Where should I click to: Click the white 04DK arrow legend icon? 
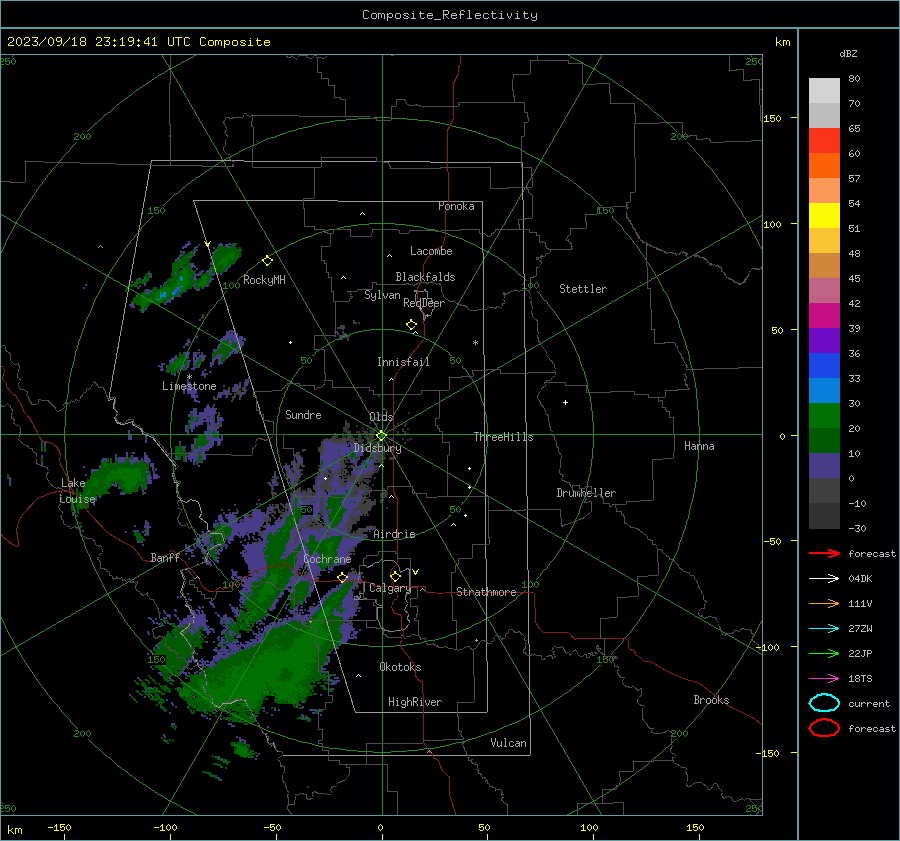coord(824,578)
